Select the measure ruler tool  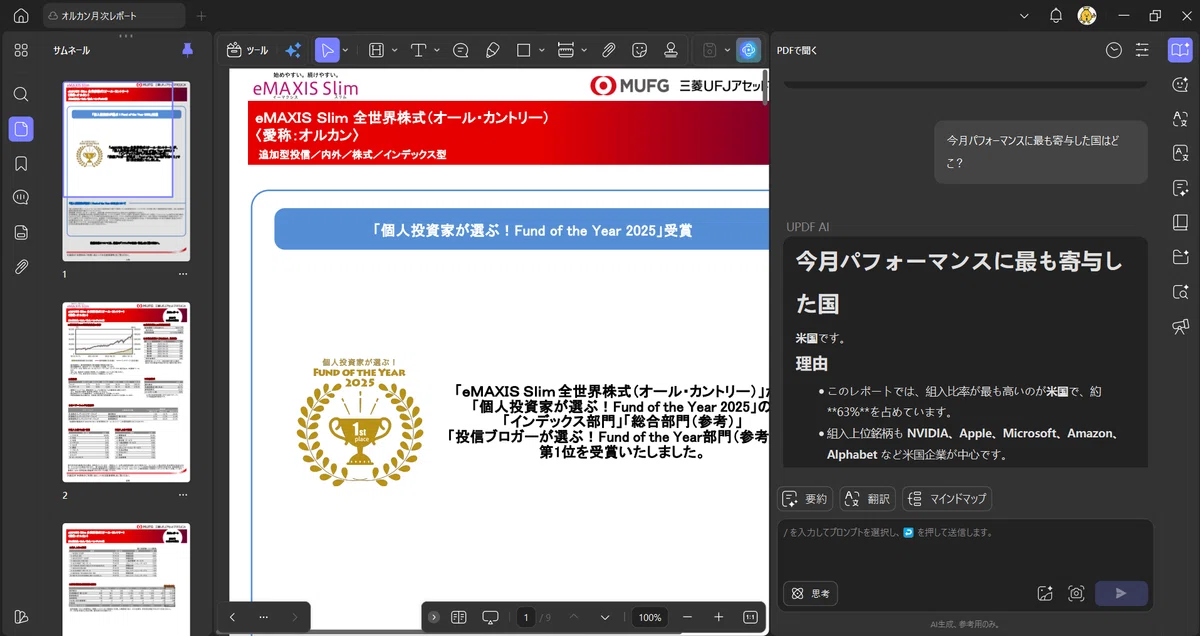565,50
